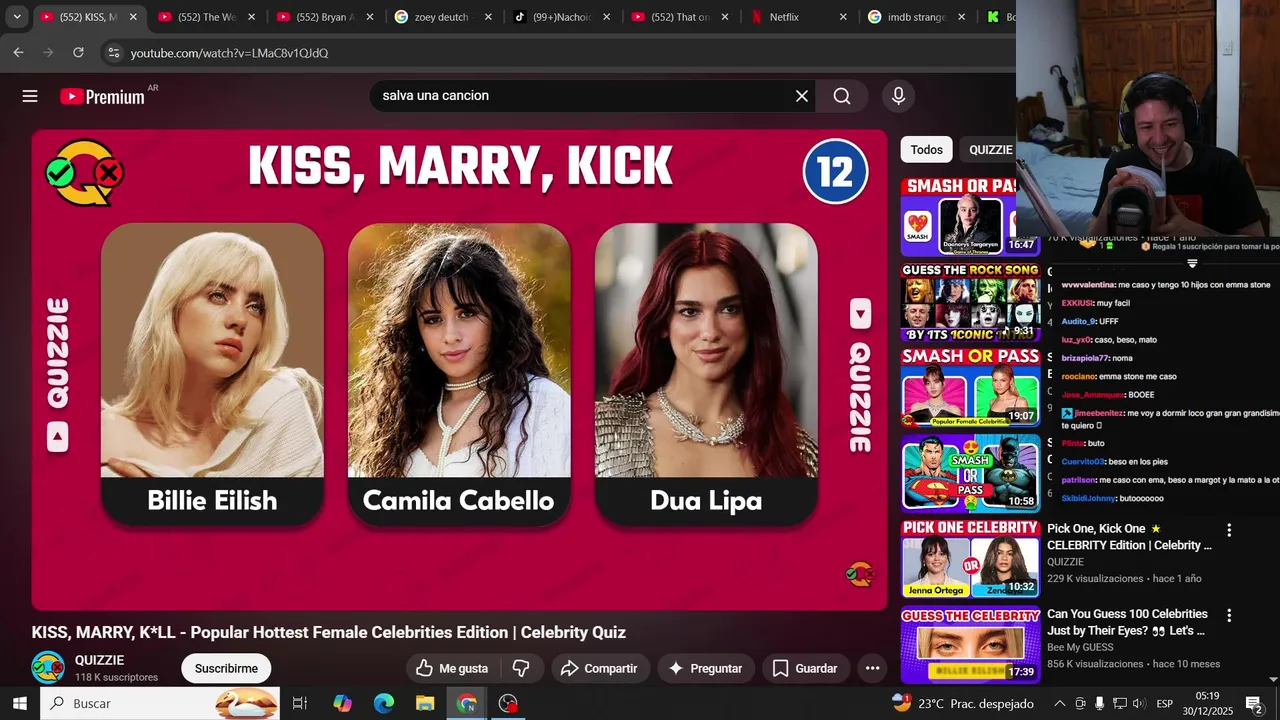Save the video with Guardar
Image resolution: width=1280 pixels, height=720 pixels.
pyautogui.click(x=806, y=668)
